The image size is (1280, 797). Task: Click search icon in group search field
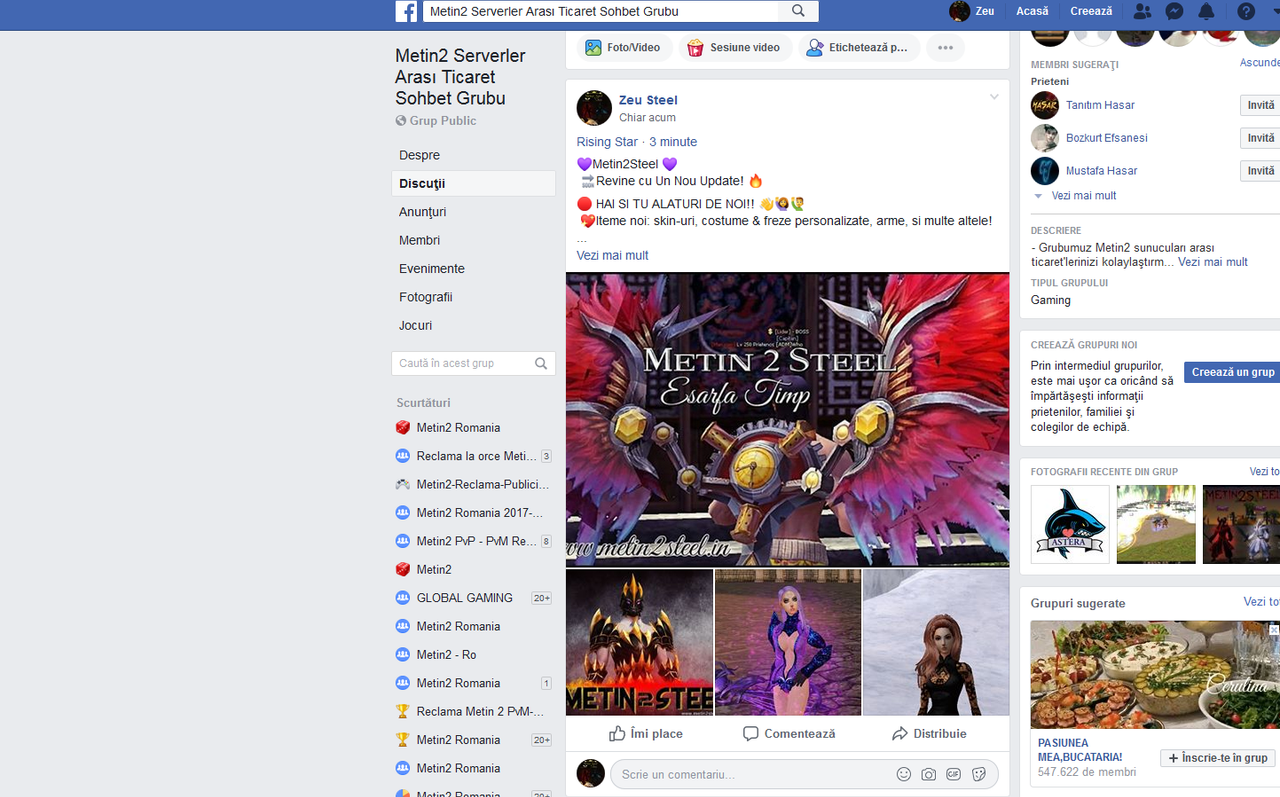[541, 363]
